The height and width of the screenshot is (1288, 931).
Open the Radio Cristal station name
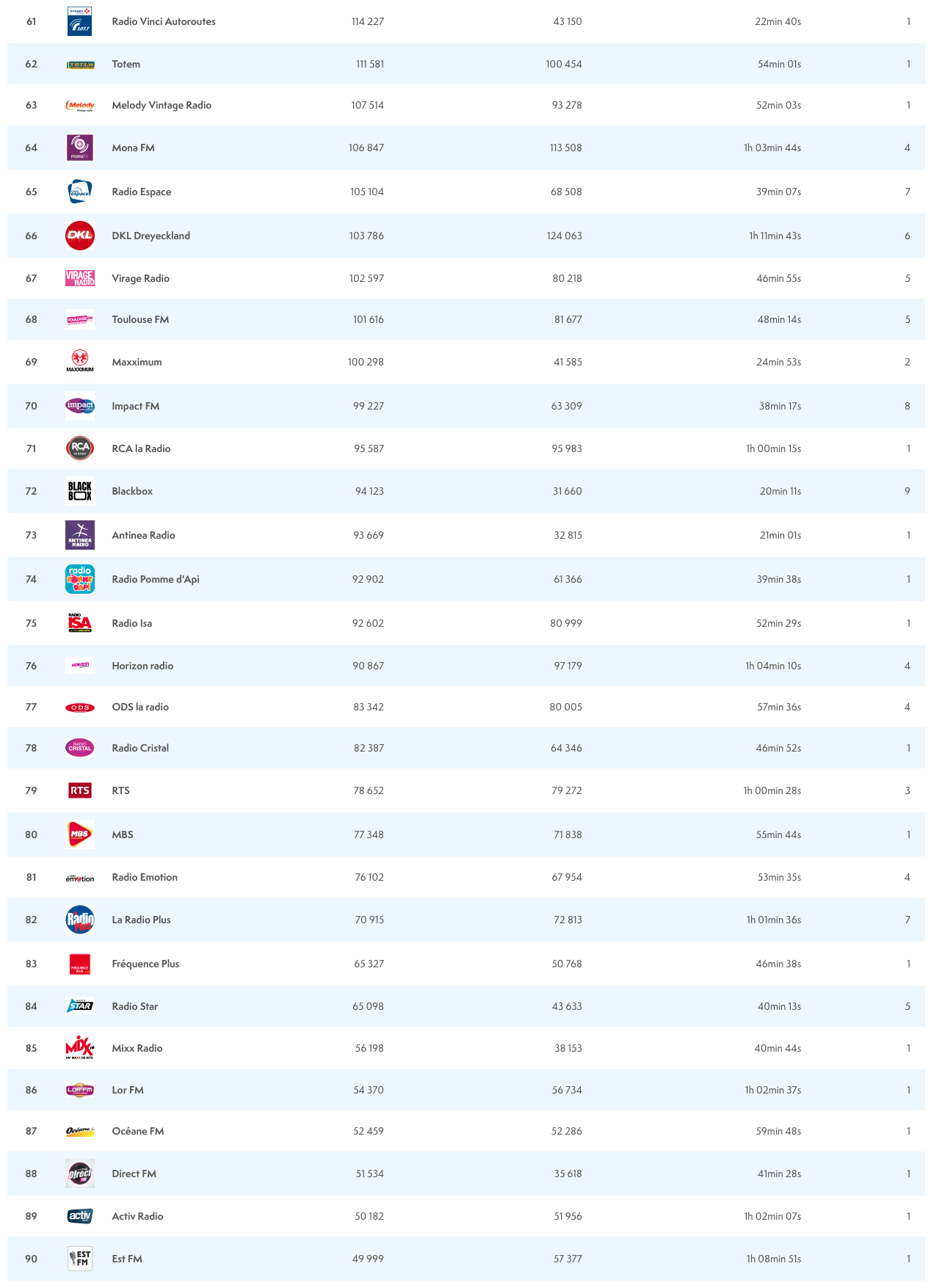coord(140,748)
